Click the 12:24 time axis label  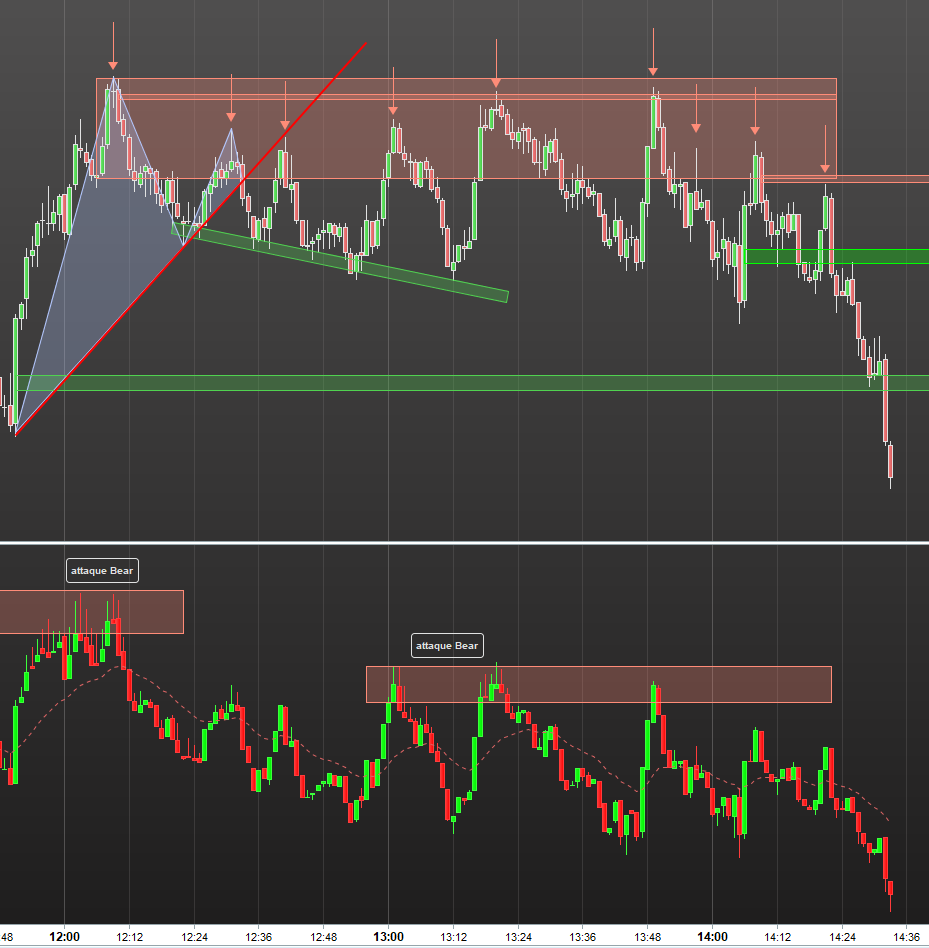pyautogui.click(x=194, y=937)
